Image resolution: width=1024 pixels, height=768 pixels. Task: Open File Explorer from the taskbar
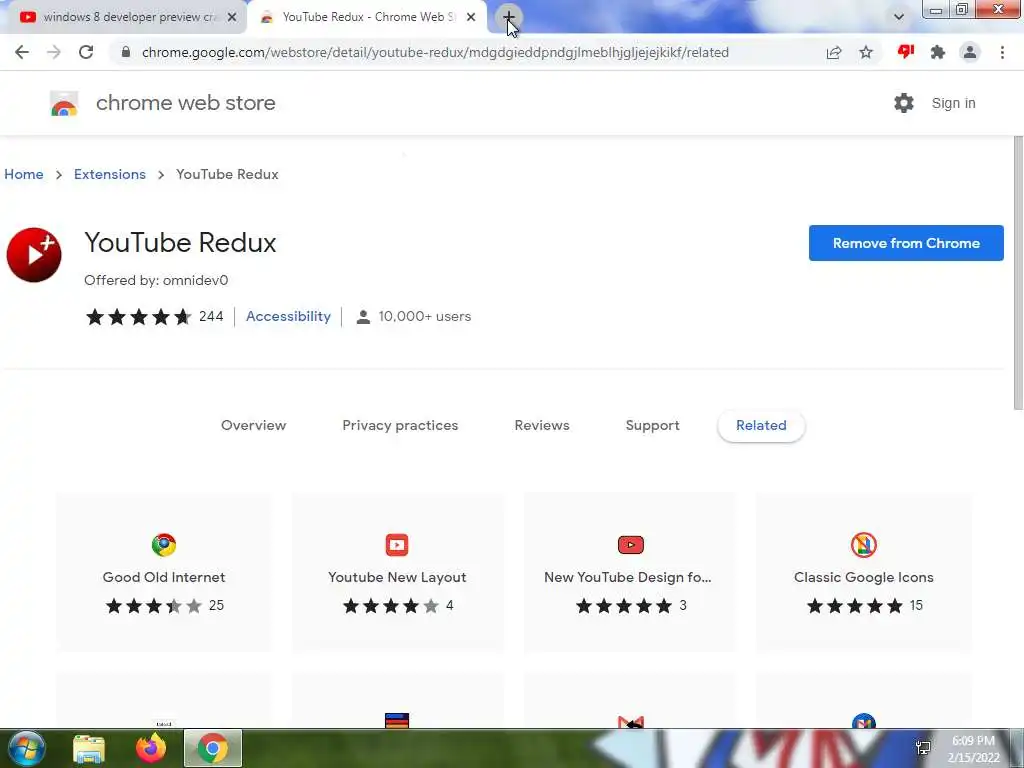(x=89, y=748)
